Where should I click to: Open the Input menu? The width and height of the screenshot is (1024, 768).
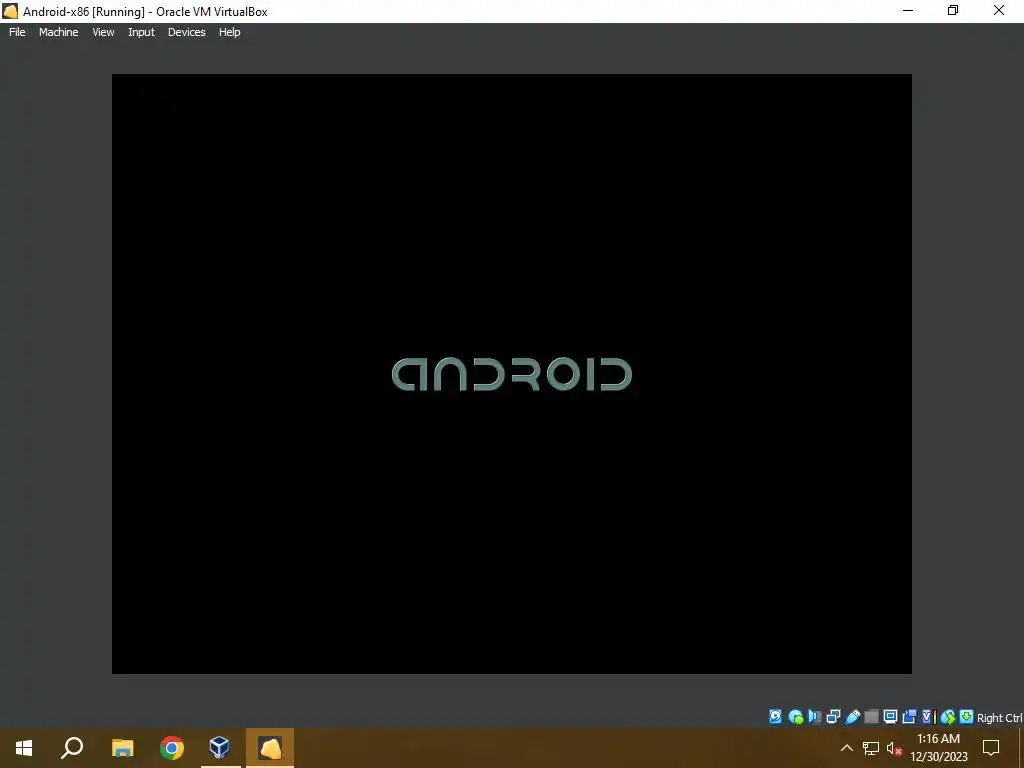tap(141, 32)
